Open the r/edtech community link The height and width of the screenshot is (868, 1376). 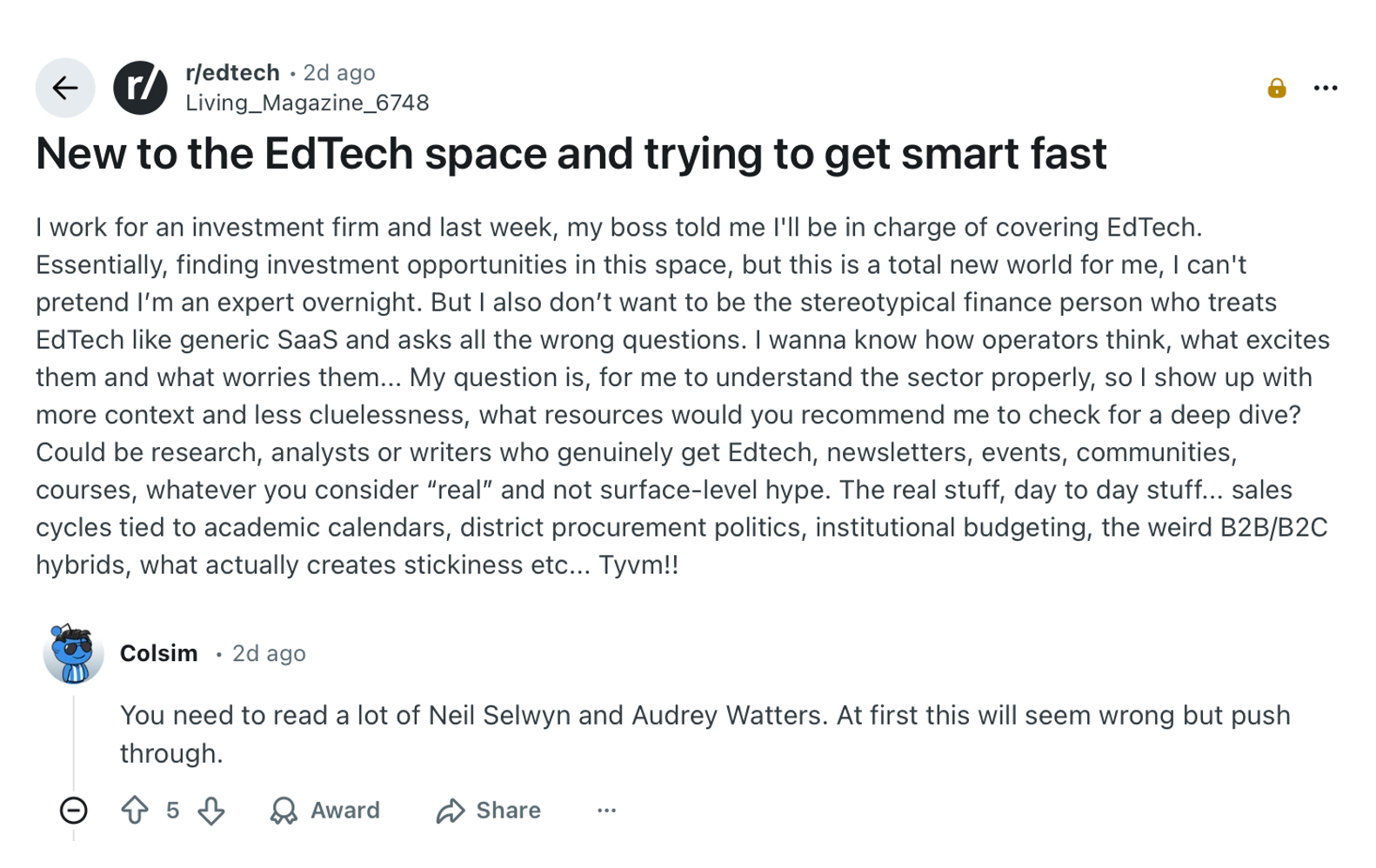(x=232, y=72)
